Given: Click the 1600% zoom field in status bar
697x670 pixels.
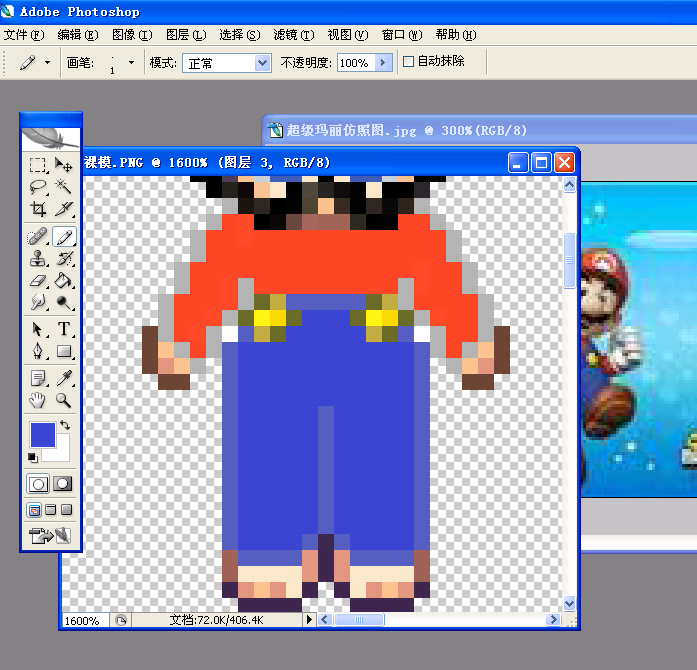Looking at the screenshot, I should tap(85, 620).
